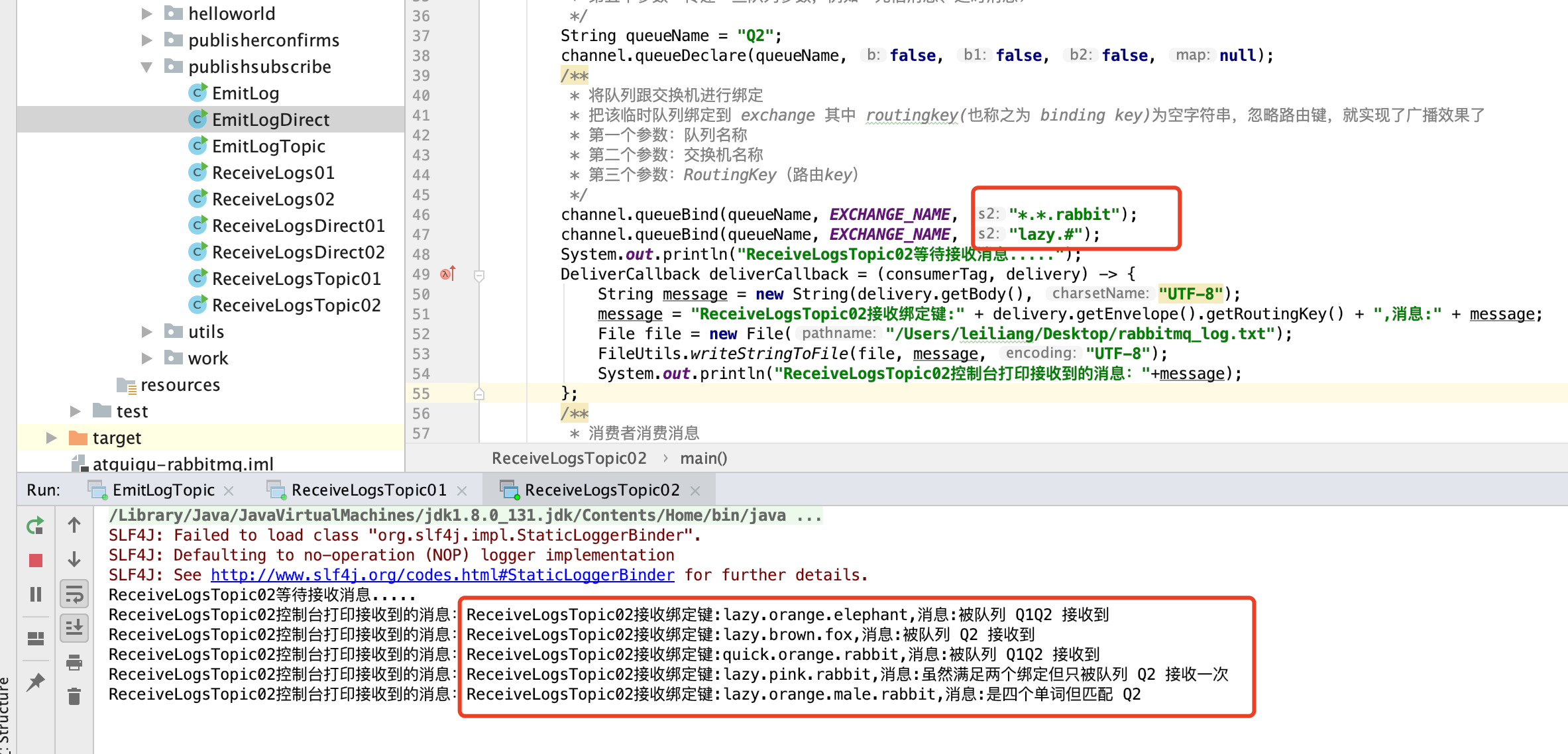Pin the run tab with pin icon
Screen dimensions: 1568x754
(36, 682)
